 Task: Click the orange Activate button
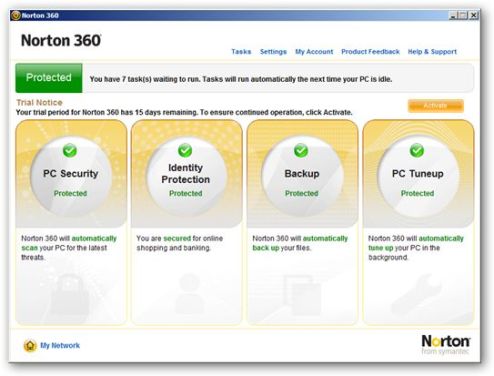coord(435,106)
